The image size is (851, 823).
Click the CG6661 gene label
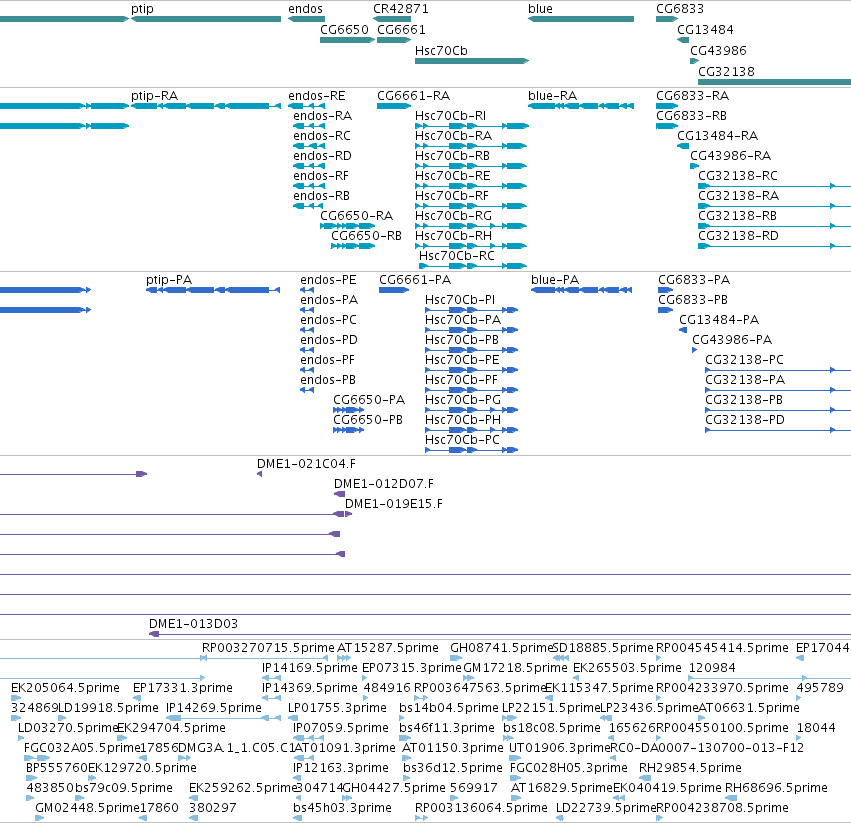[x=402, y=29]
